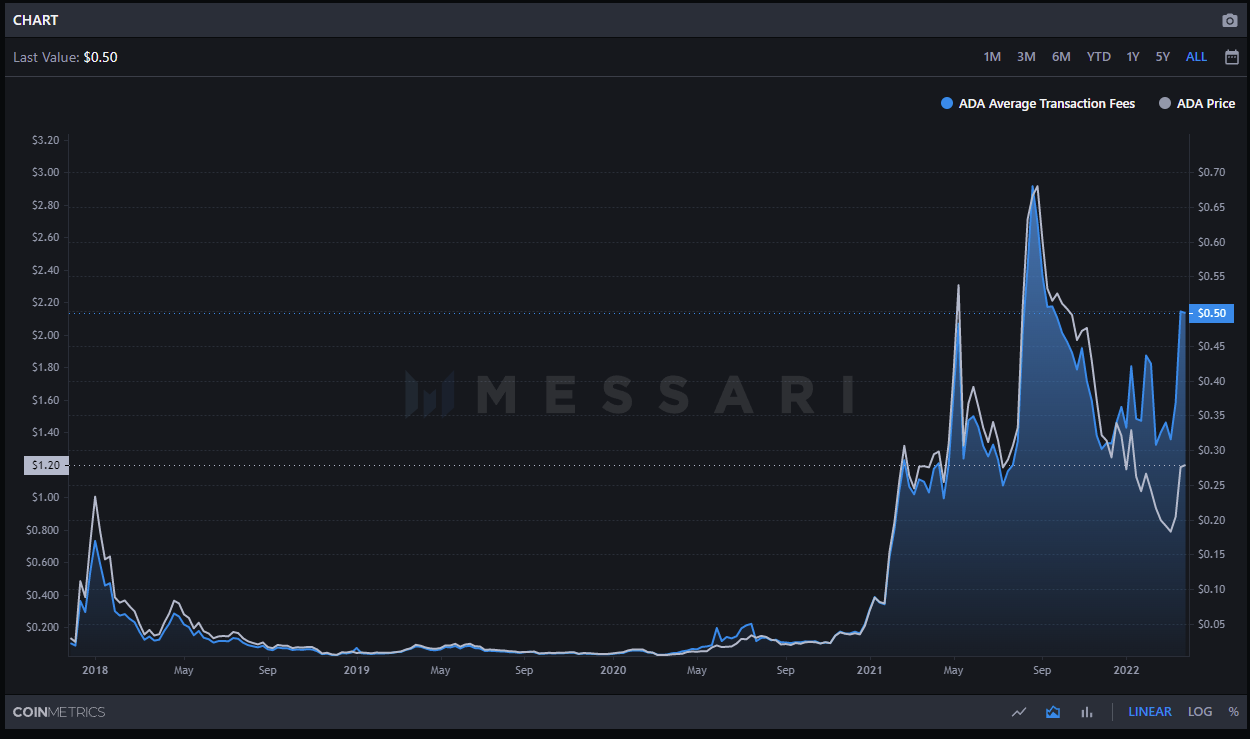Select the YTD time range
This screenshot has width=1250, height=739.
click(x=1099, y=57)
